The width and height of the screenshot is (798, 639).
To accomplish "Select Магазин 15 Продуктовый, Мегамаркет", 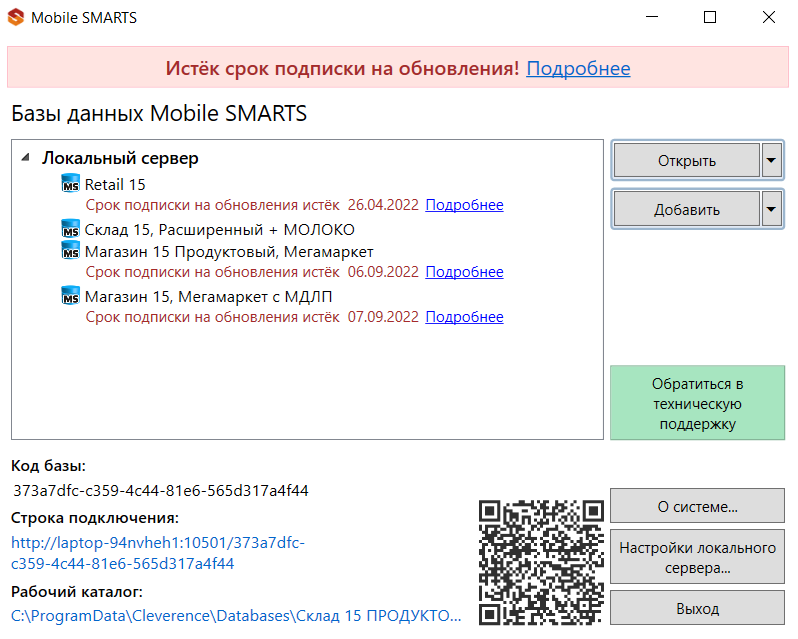I will pos(229,251).
